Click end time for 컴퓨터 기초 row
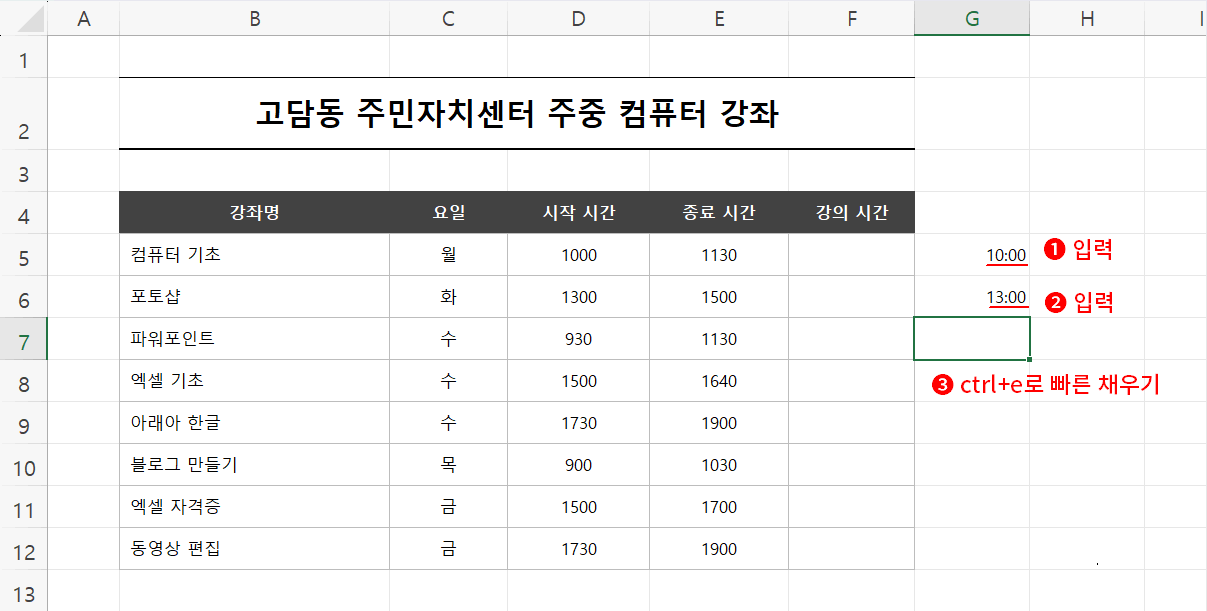Screen dimensions: 1207x611 point(718,255)
